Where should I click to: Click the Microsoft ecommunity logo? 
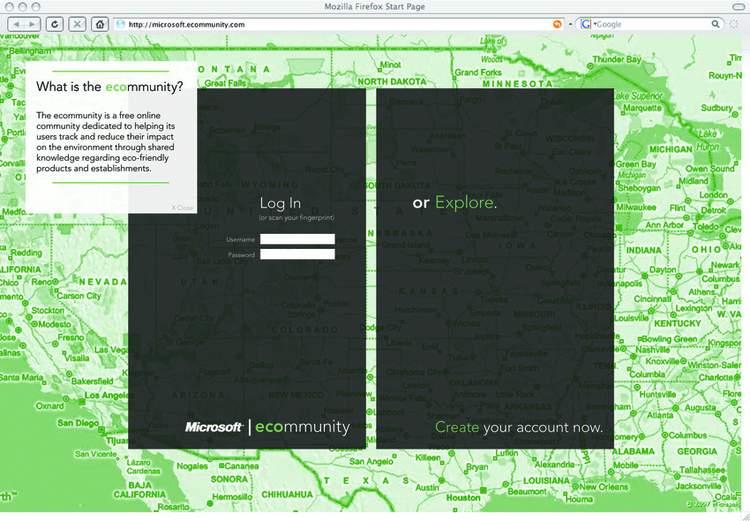pos(267,427)
